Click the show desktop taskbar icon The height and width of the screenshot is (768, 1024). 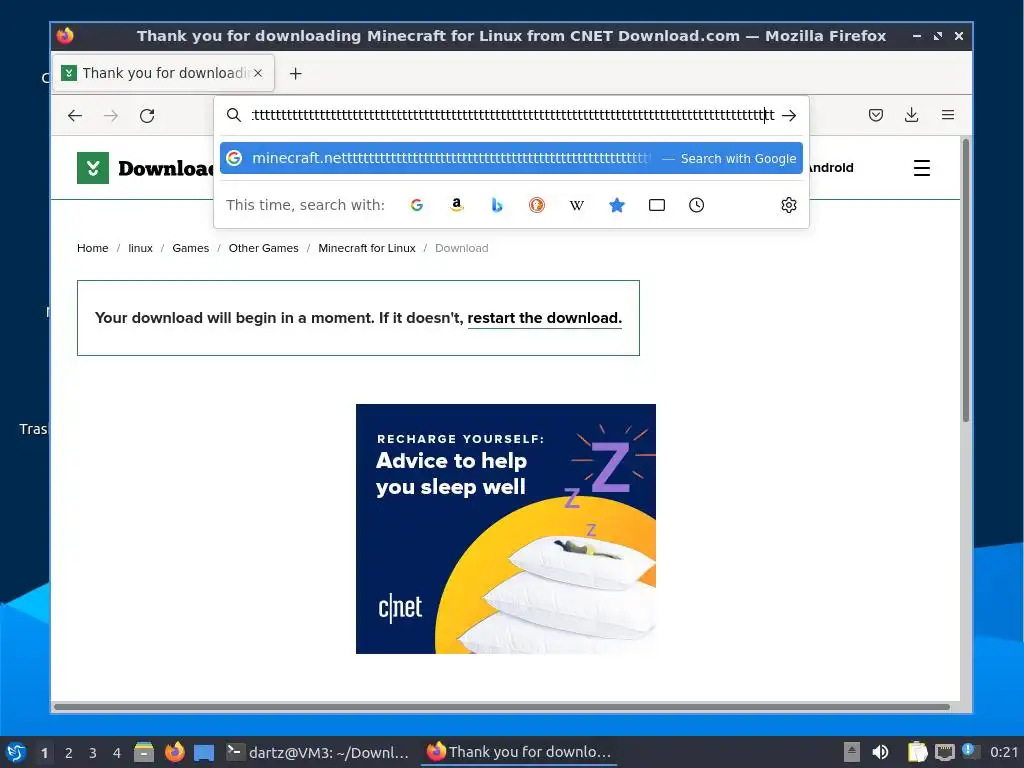[x=204, y=752]
